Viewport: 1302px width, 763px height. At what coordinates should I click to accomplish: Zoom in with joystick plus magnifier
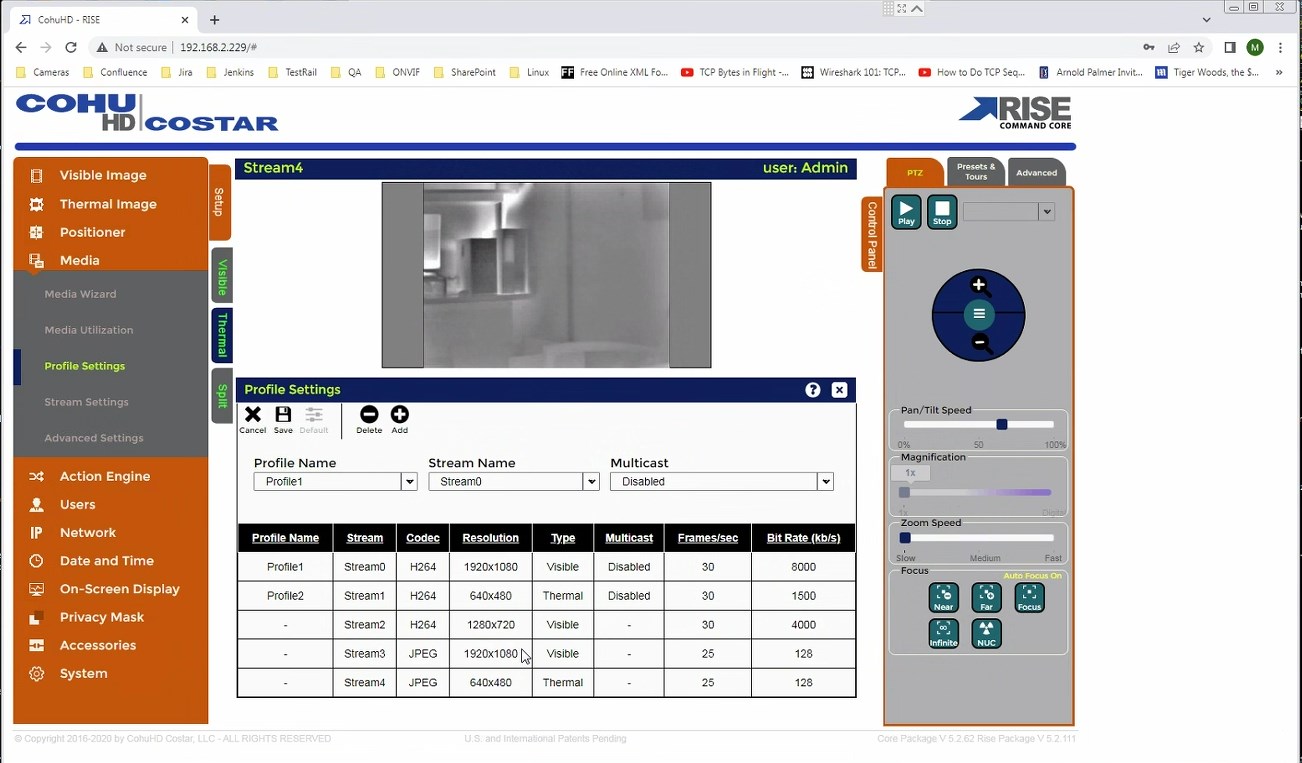pyautogui.click(x=979, y=286)
